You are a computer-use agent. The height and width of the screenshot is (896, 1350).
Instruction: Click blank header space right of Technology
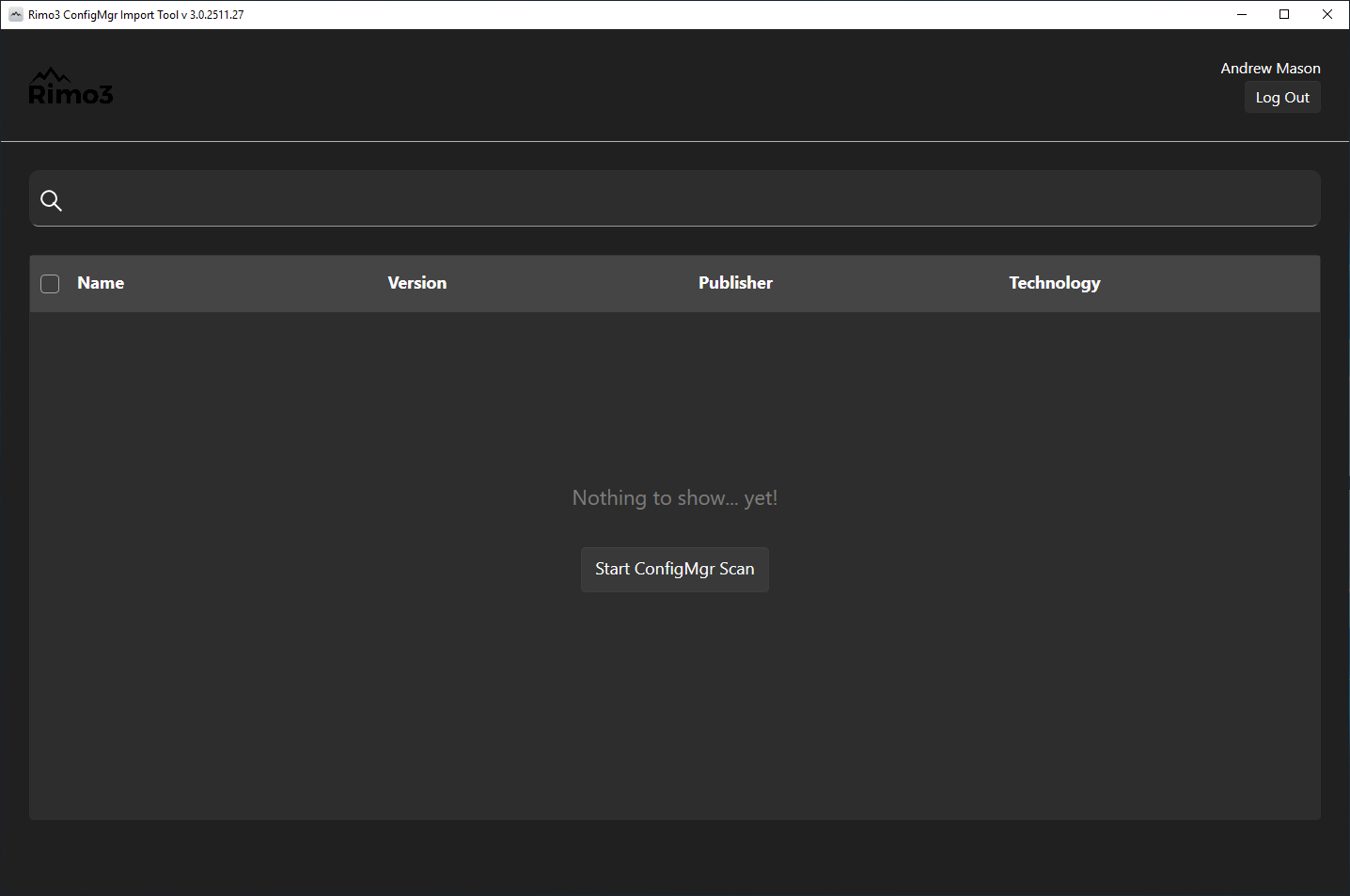pyautogui.click(x=1222, y=283)
